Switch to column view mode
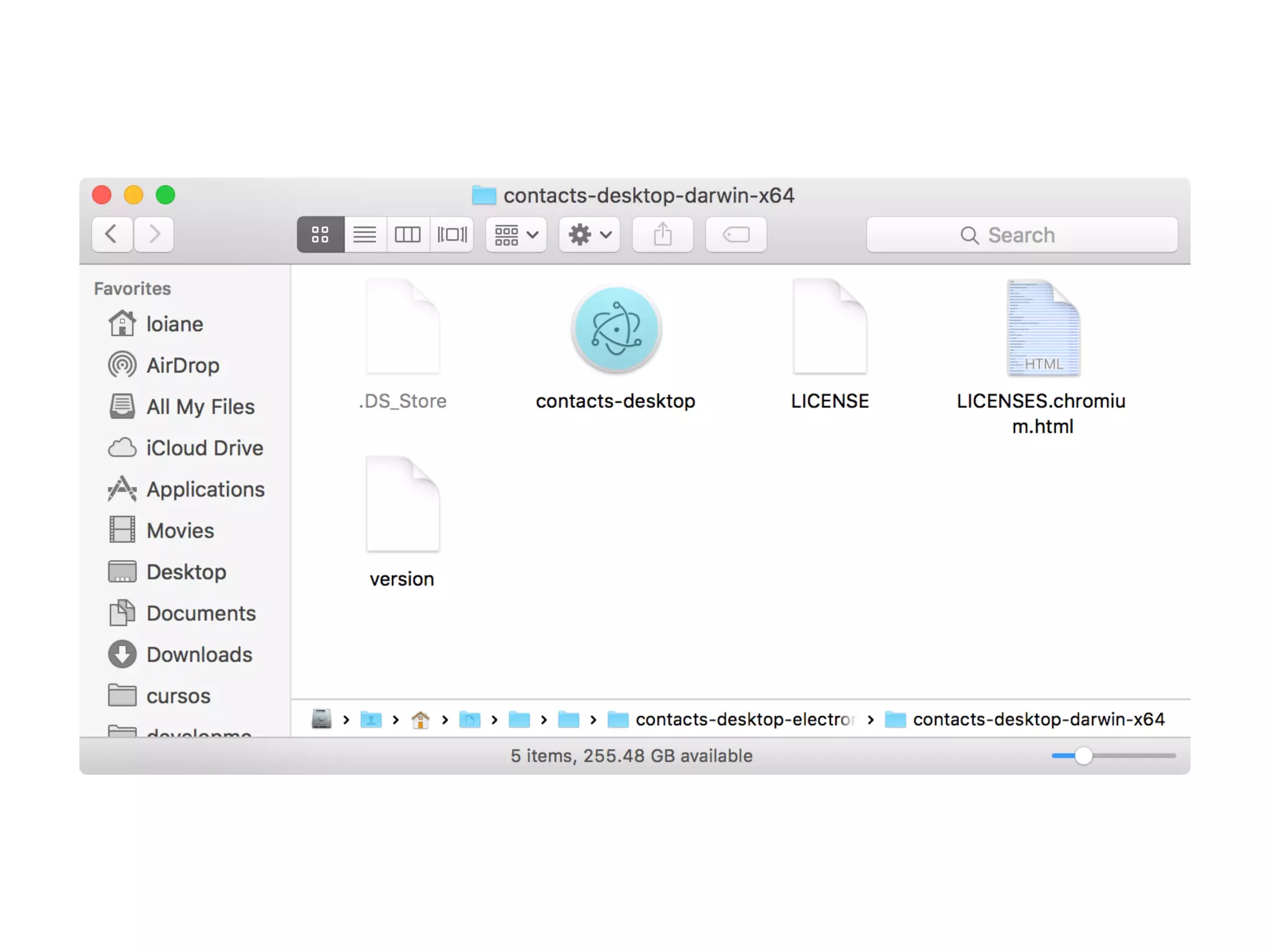The height and width of the screenshot is (952, 1270). pos(407,234)
